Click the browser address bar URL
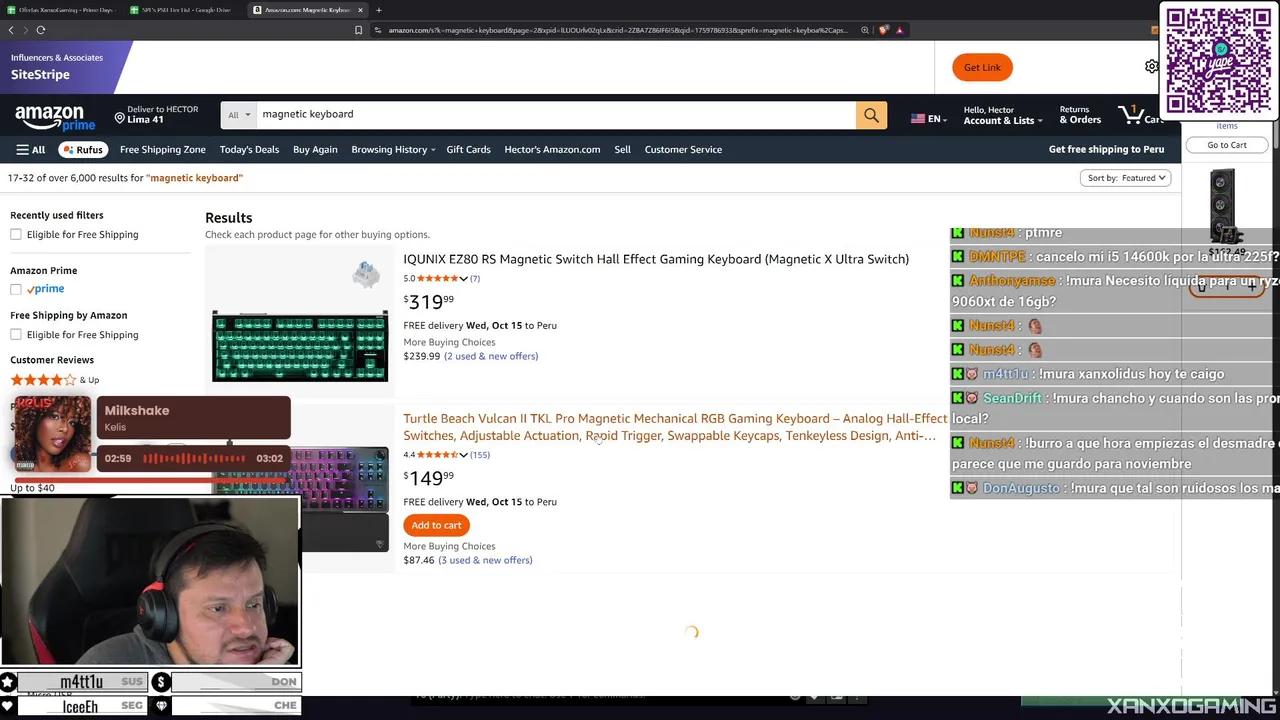Screen dimensions: 1280x720 click(616, 30)
